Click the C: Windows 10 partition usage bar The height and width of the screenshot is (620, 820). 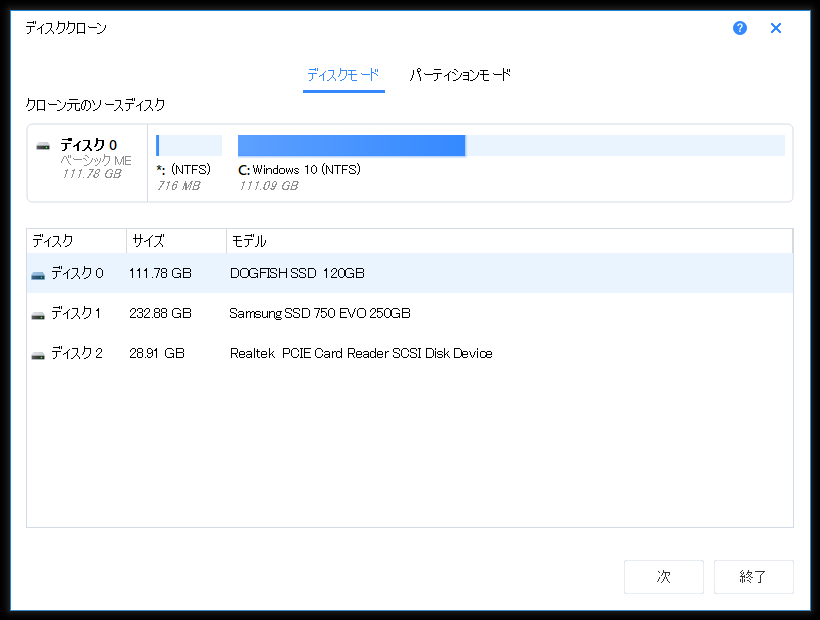[x=510, y=146]
